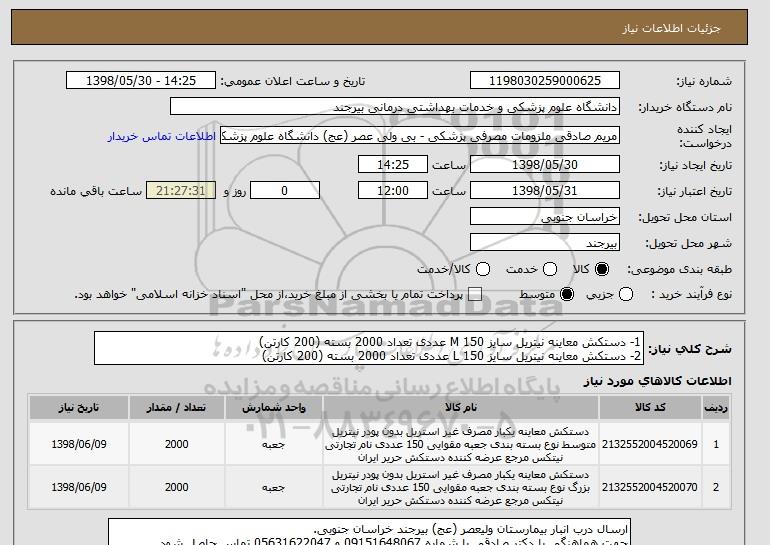Screen dimensions: 770x545
Task: Click the creation date field 1398/05/30
Action: coord(545,164)
